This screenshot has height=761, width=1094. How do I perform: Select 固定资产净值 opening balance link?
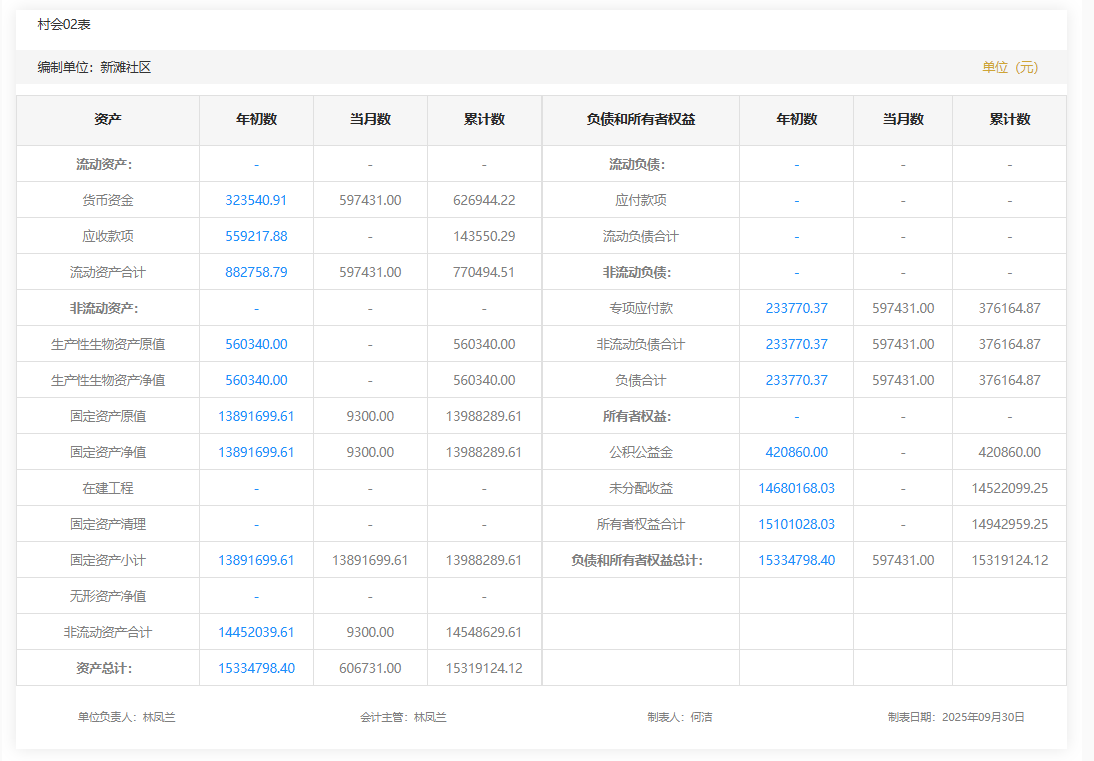coord(256,452)
